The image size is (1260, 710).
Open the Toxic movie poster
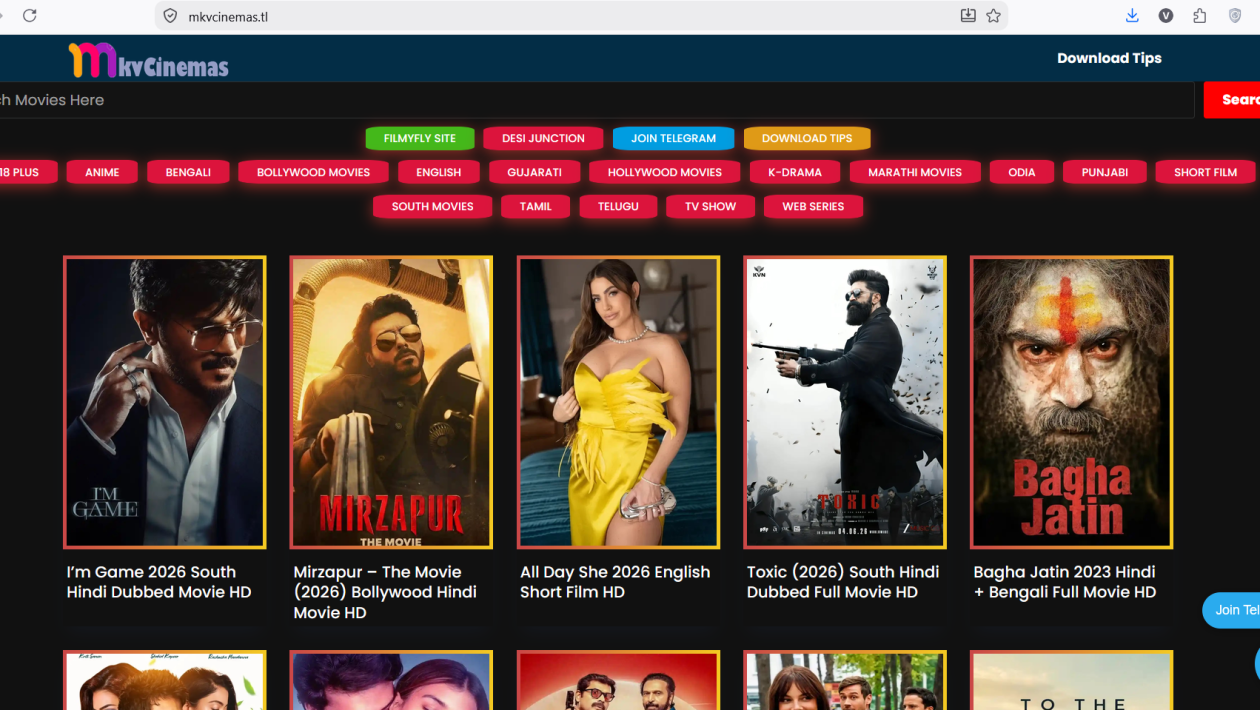tap(845, 402)
